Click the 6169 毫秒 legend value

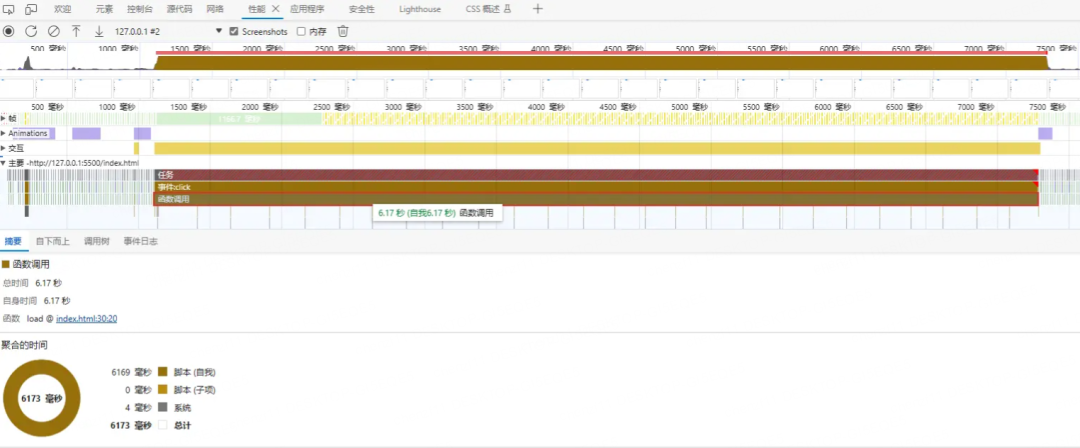click(132, 372)
